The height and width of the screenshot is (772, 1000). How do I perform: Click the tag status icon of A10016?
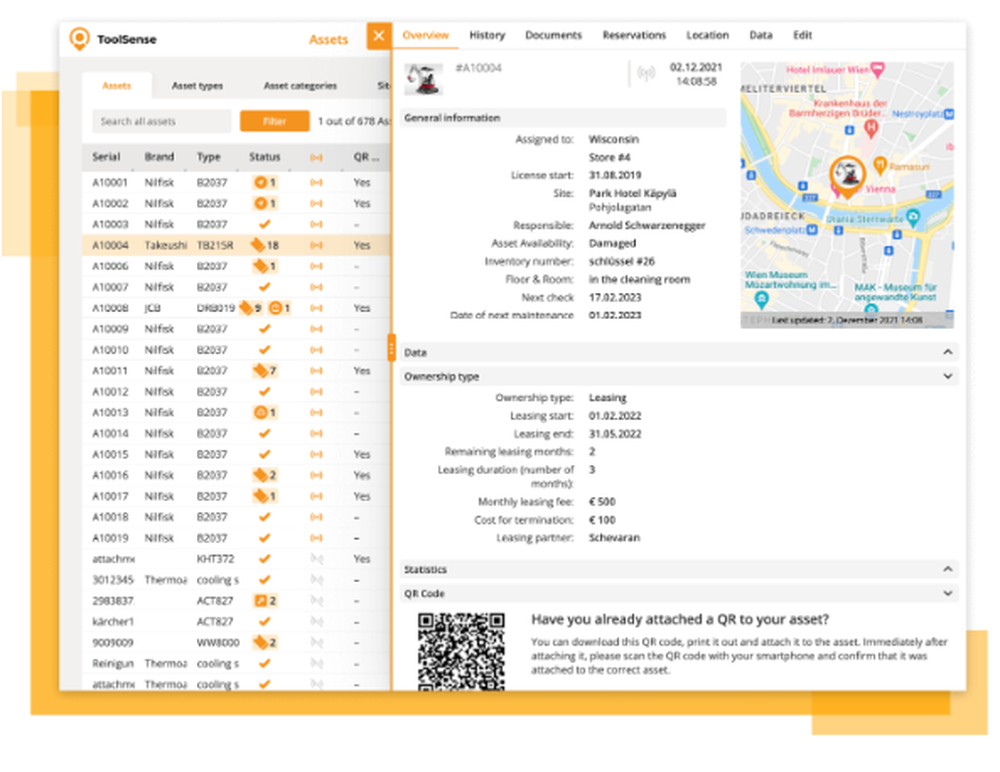(x=260, y=475)
